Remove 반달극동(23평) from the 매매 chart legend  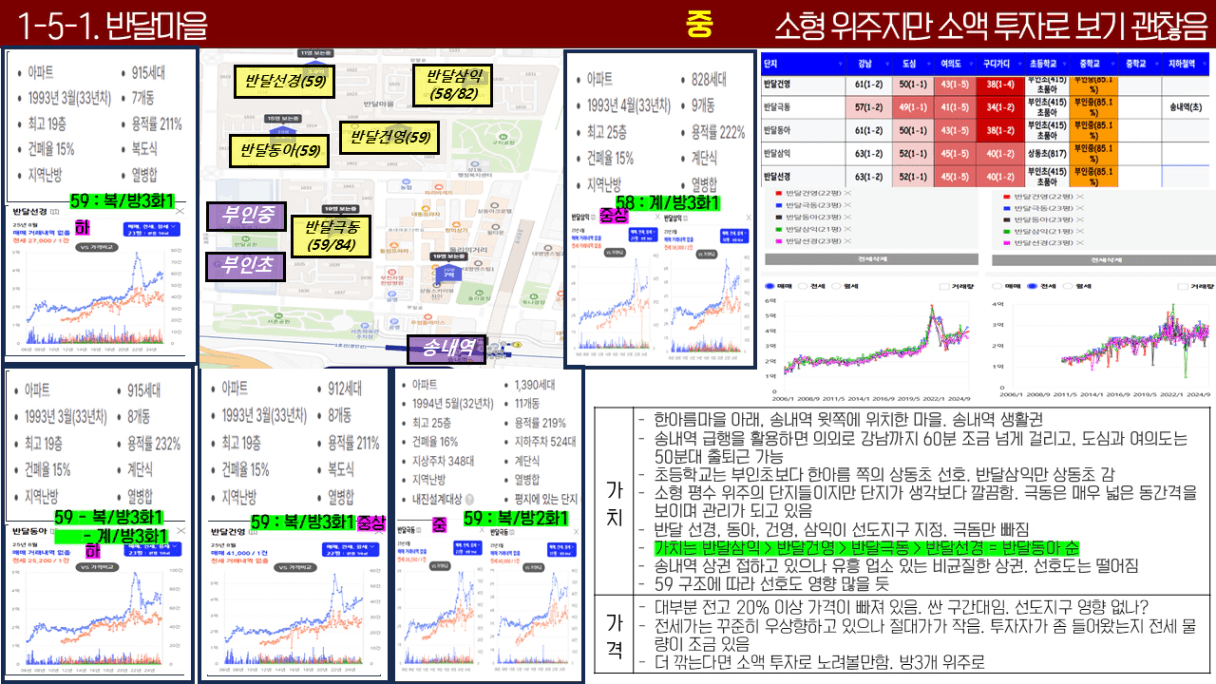[850, 204]
